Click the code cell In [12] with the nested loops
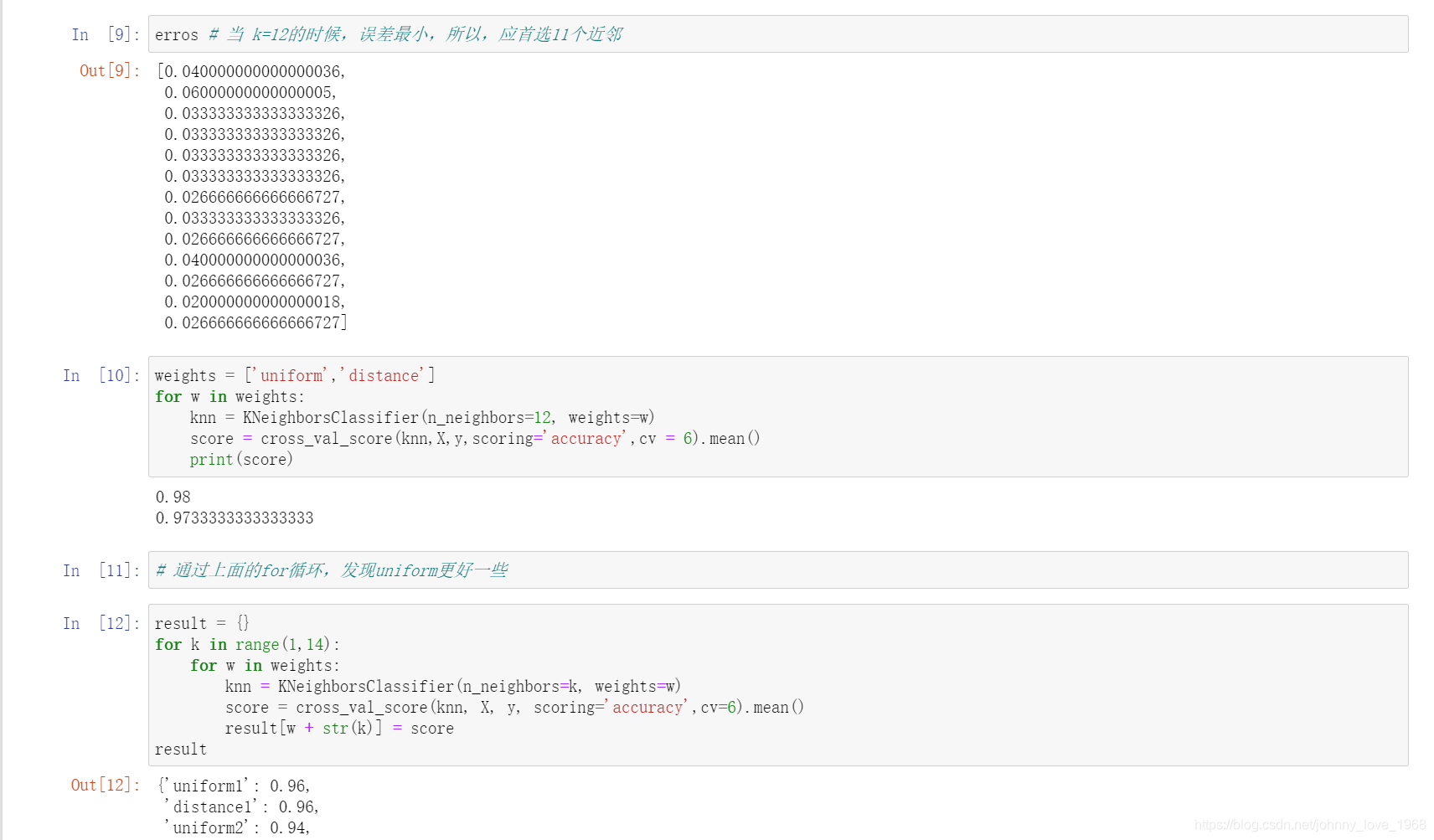1434x840 pixels. (778, 685)
